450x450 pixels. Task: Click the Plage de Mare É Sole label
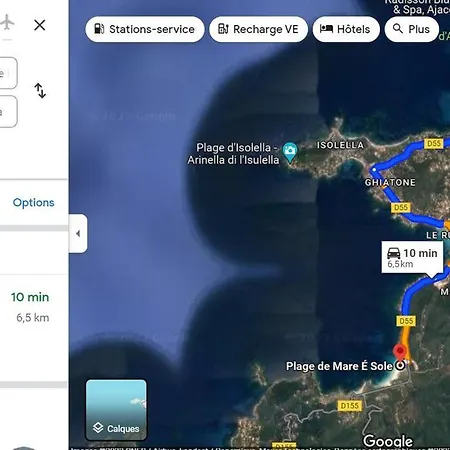pyautogui.click(x=339, y=366)
